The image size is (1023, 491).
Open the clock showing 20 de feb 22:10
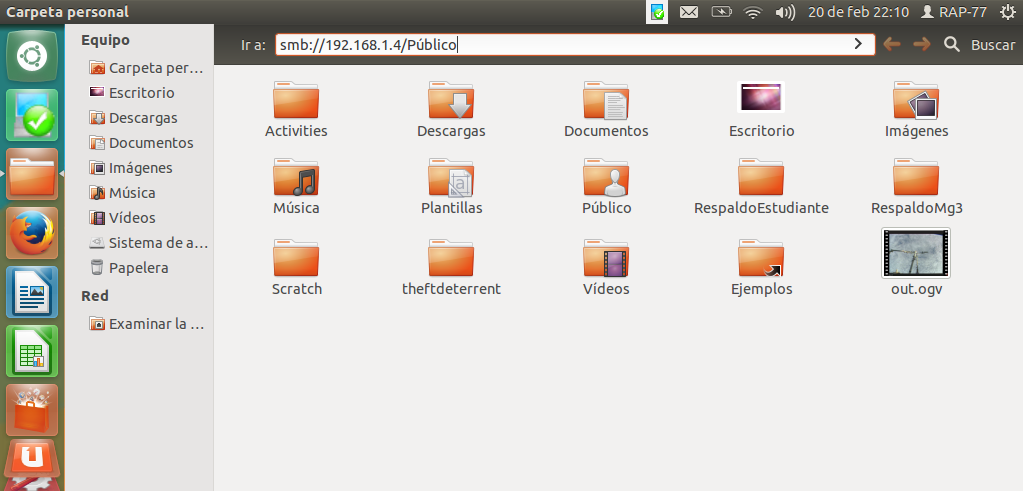pos(858,12)
